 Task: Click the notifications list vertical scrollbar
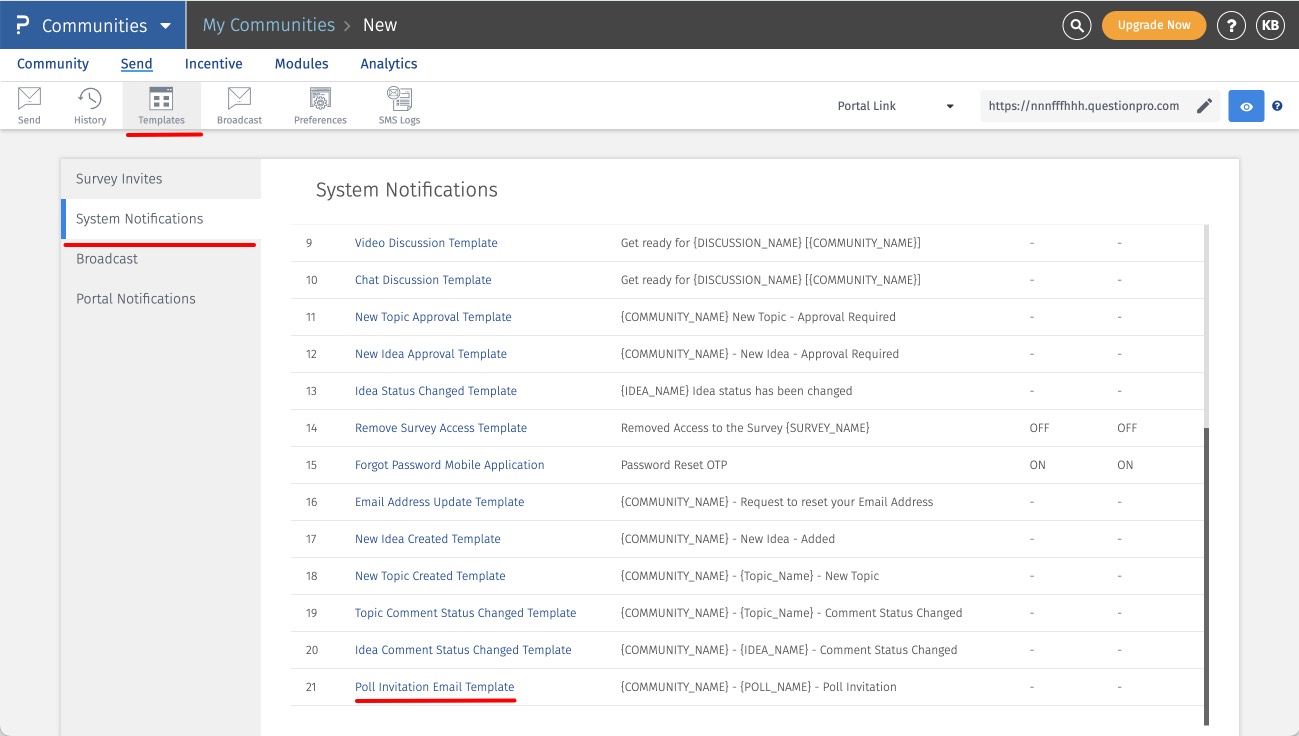[1206, 575]
